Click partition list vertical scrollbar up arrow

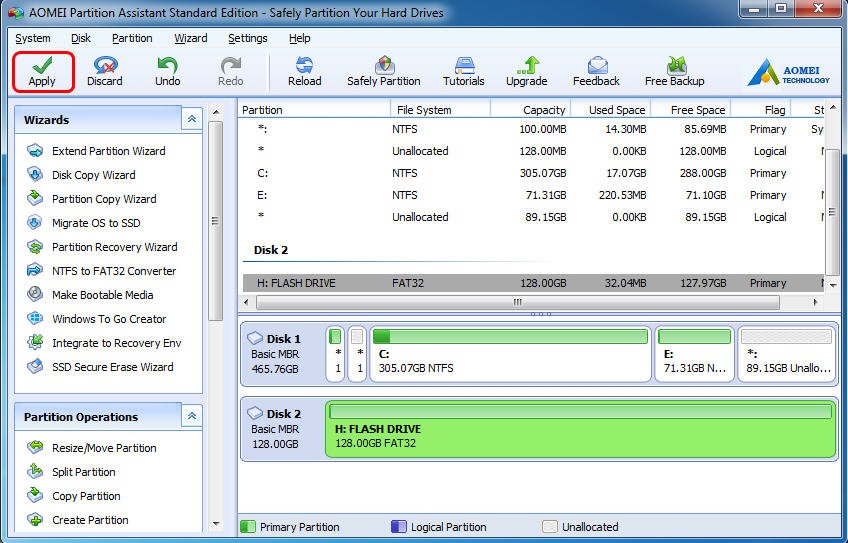[x=833, y=107]
